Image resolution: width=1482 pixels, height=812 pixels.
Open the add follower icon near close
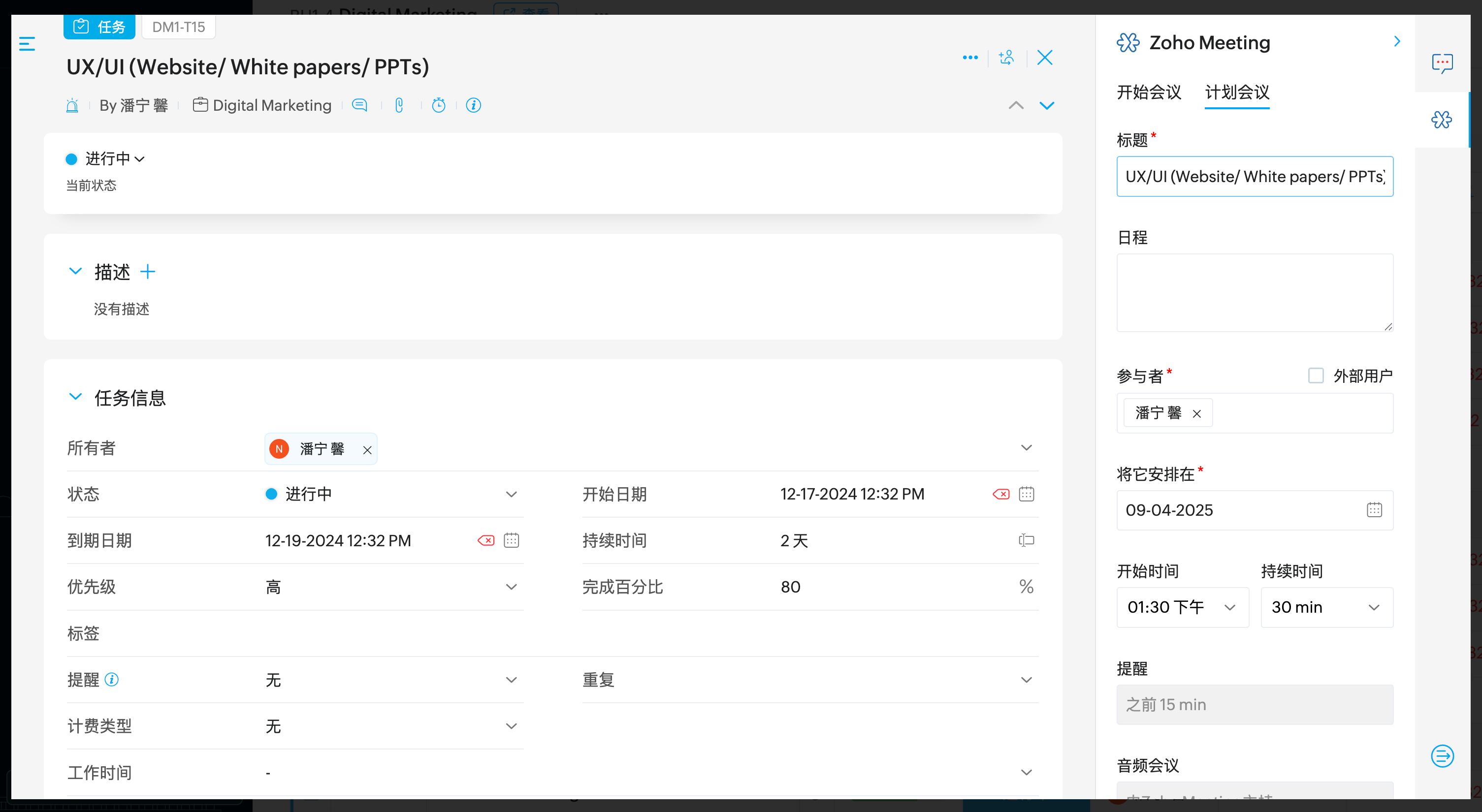click(1007, 58)
